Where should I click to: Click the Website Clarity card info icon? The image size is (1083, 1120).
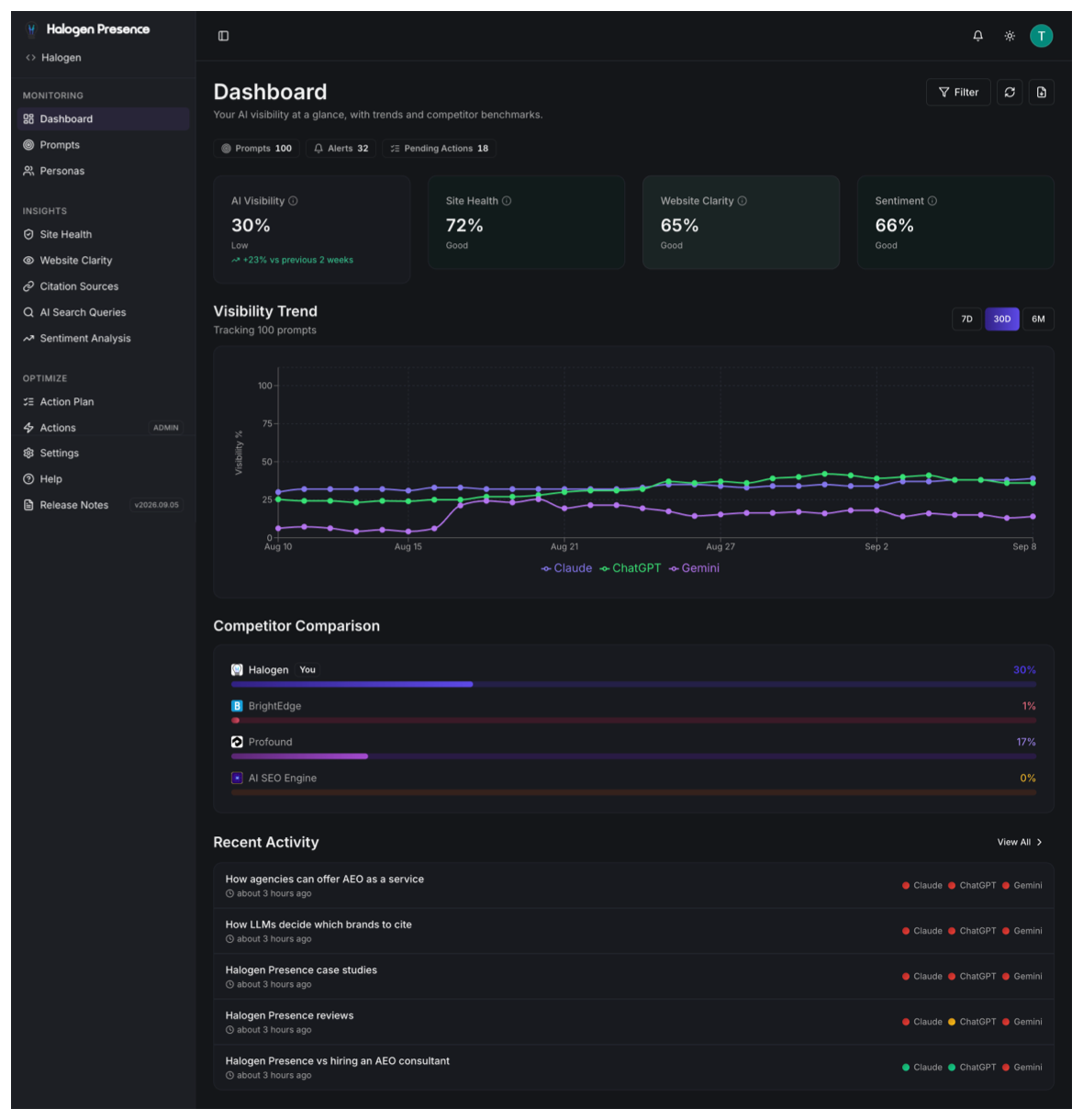point(742,201)
